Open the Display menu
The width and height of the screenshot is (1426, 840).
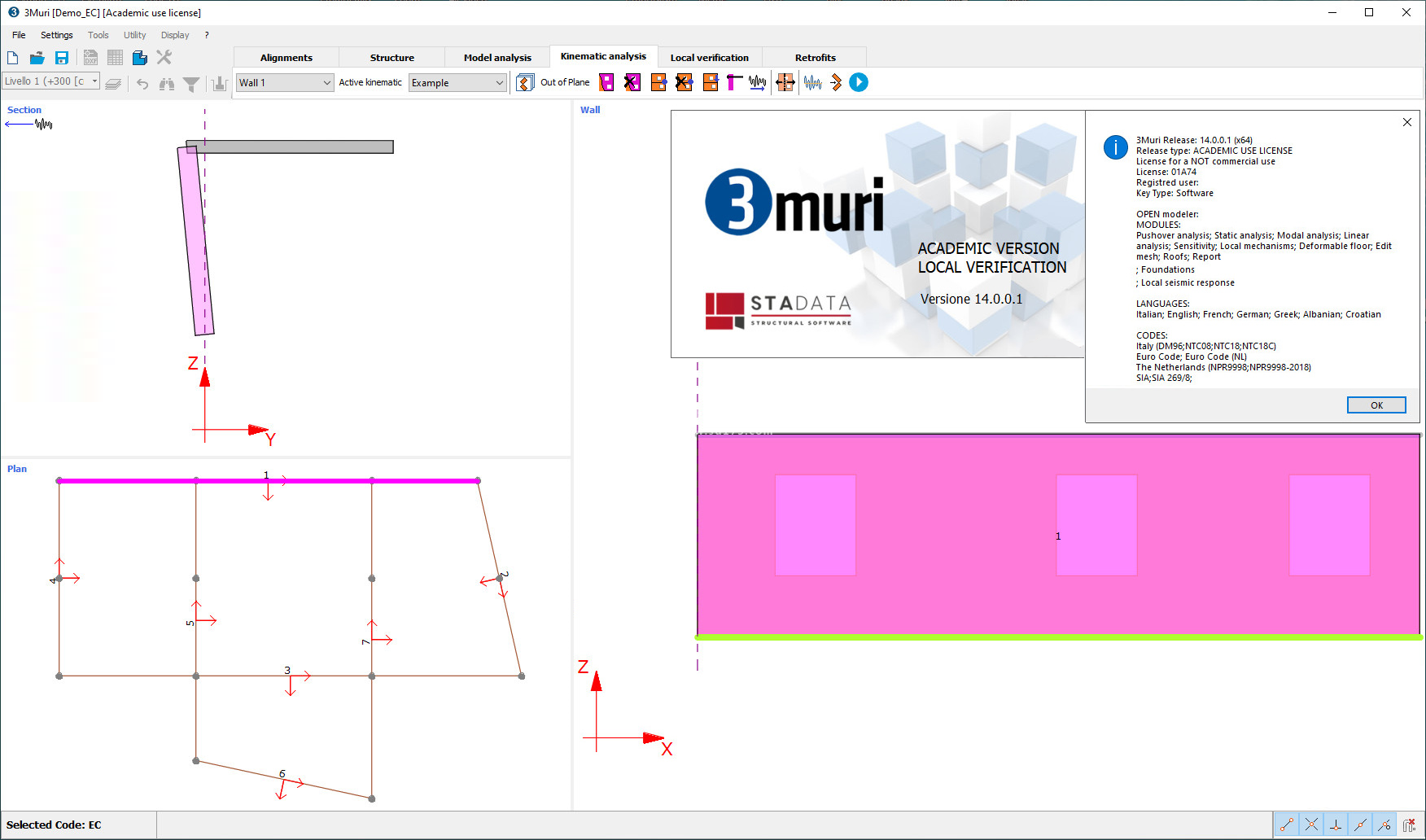(x=175, y=35)
